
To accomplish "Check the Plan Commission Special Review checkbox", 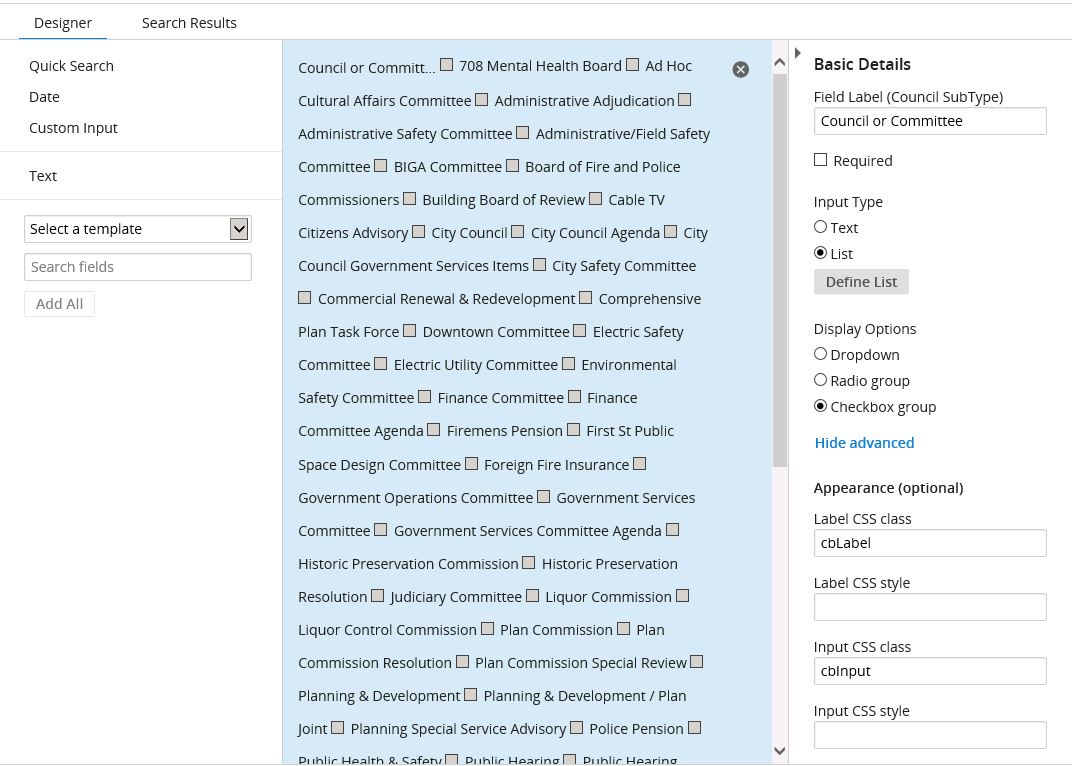I will tap(462, 661).
